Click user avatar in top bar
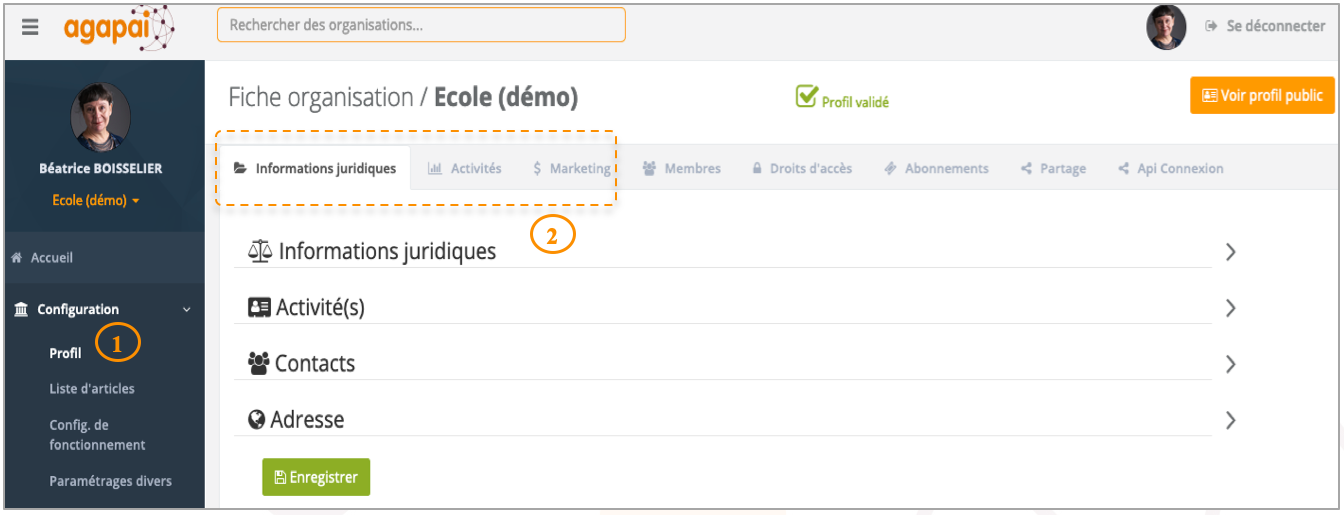Image resolution: width=1344 pixels, height=515 pixels. click(x=1166, y=27)
